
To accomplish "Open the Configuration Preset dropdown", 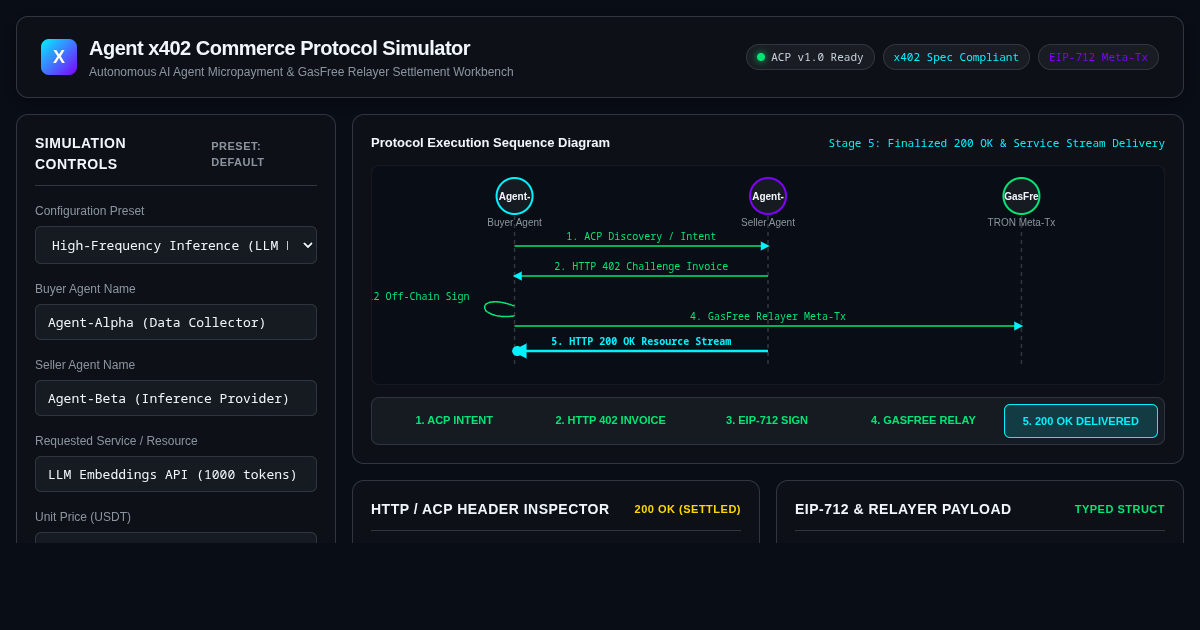I will pyautogui.click(x=176, y=245).
